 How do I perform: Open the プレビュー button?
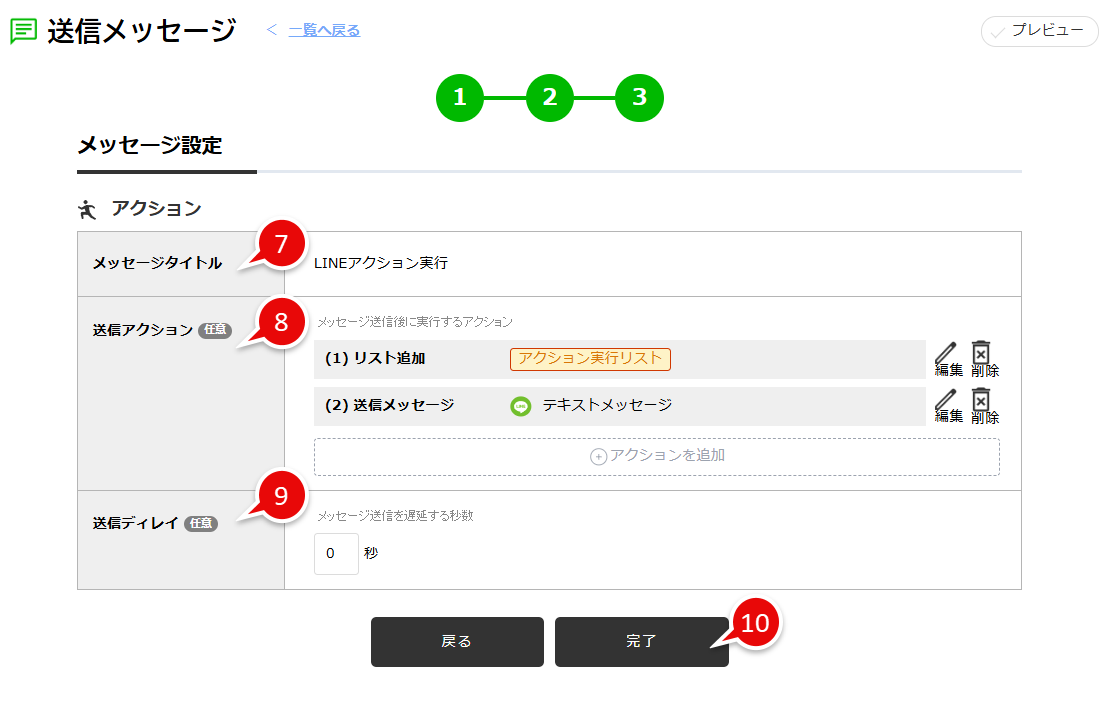pos(1039,31)
